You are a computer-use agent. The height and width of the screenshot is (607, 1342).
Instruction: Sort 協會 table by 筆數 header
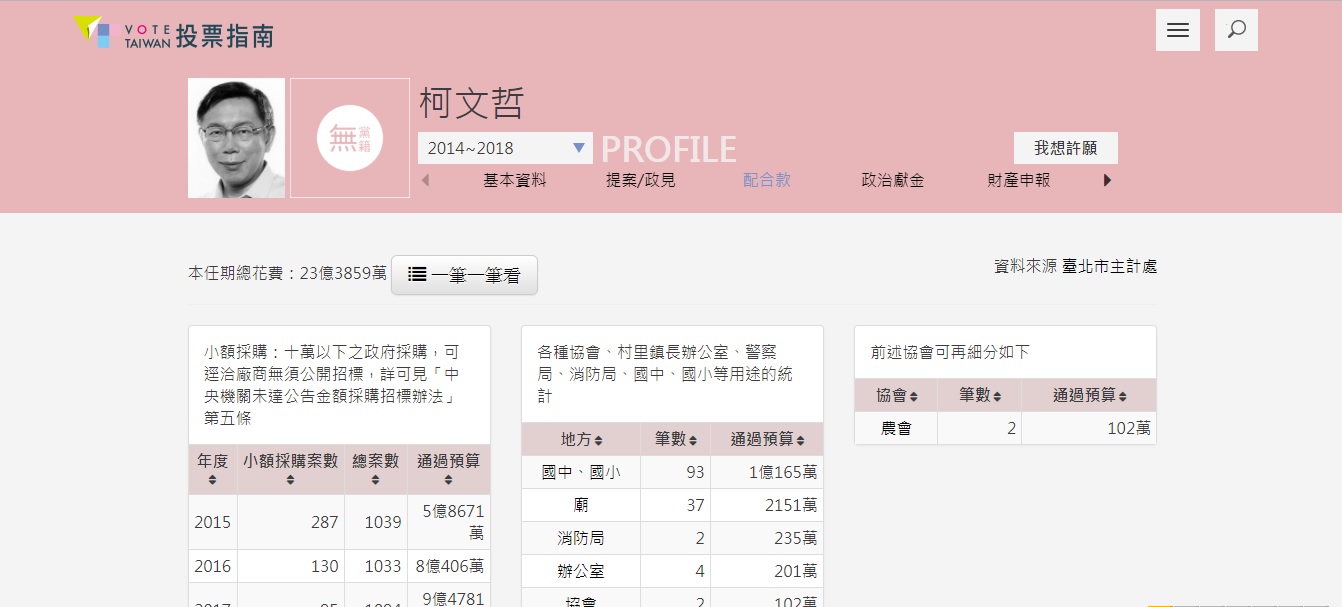(x=980, y=395)
